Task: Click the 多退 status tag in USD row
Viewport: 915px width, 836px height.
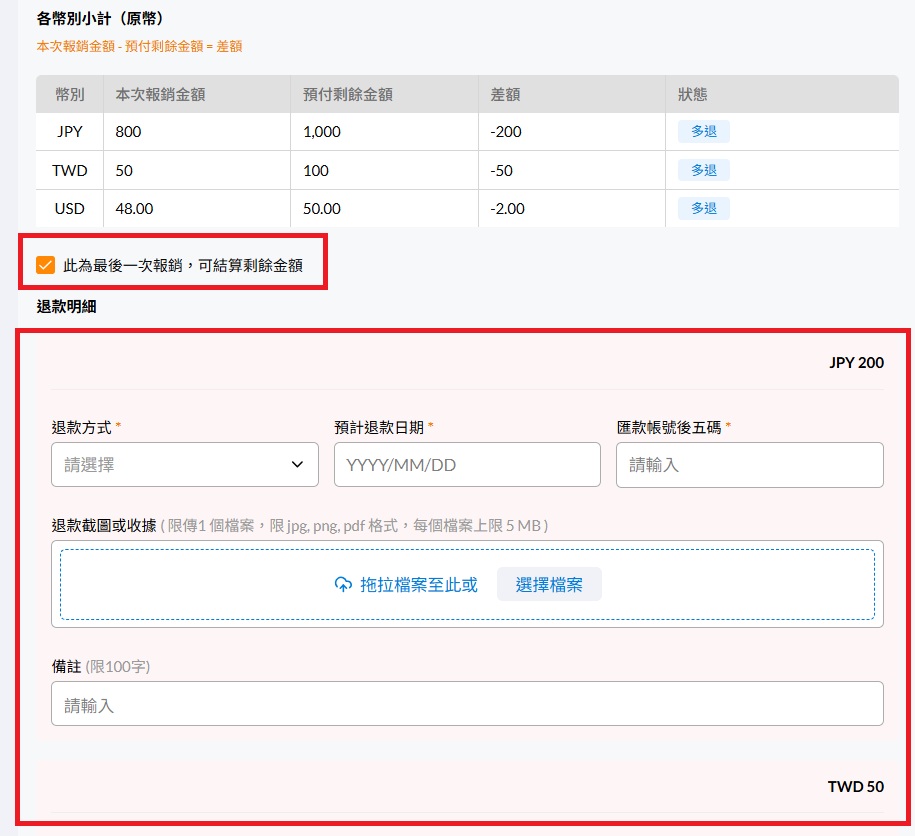Action: (x=704, y=208)
